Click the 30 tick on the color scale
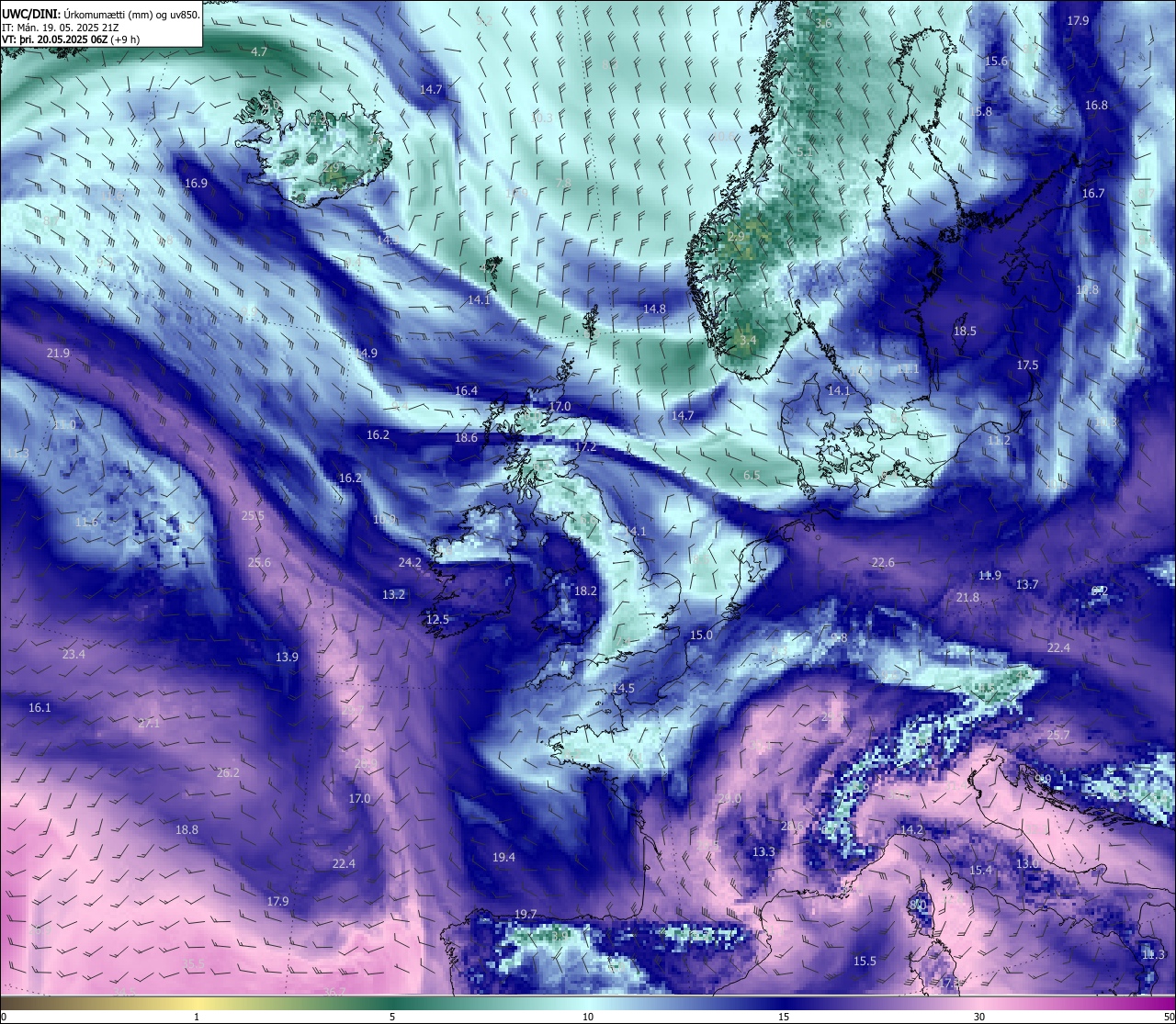This screenshot has height=1024, width=1176. click(x=979, y=1017)
